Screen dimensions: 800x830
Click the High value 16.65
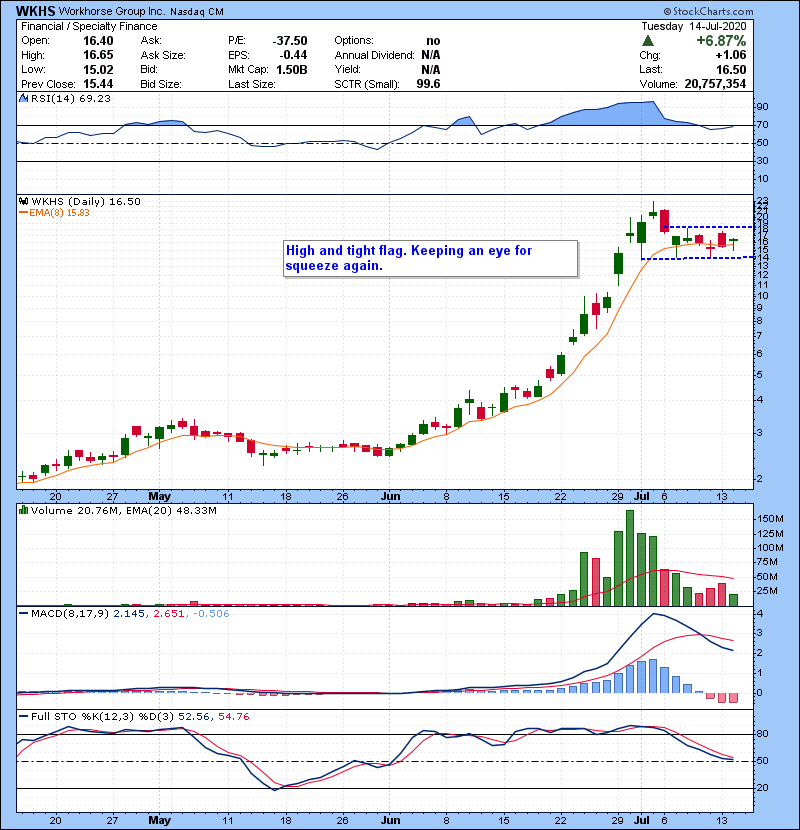[x=98, y=55]
